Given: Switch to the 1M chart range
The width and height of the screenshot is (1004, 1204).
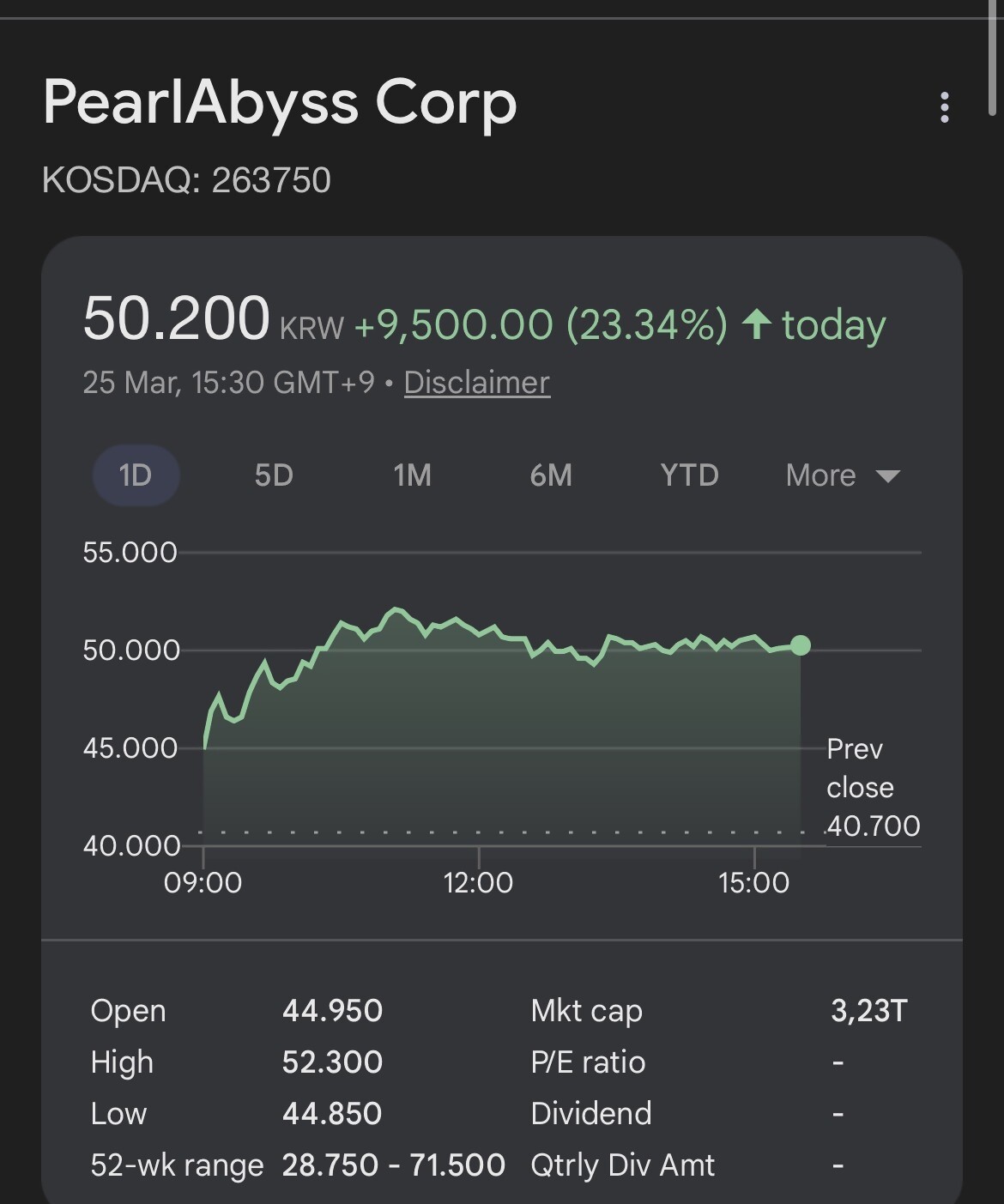Looking at the screenshot, I should click(x=412, y=475).
